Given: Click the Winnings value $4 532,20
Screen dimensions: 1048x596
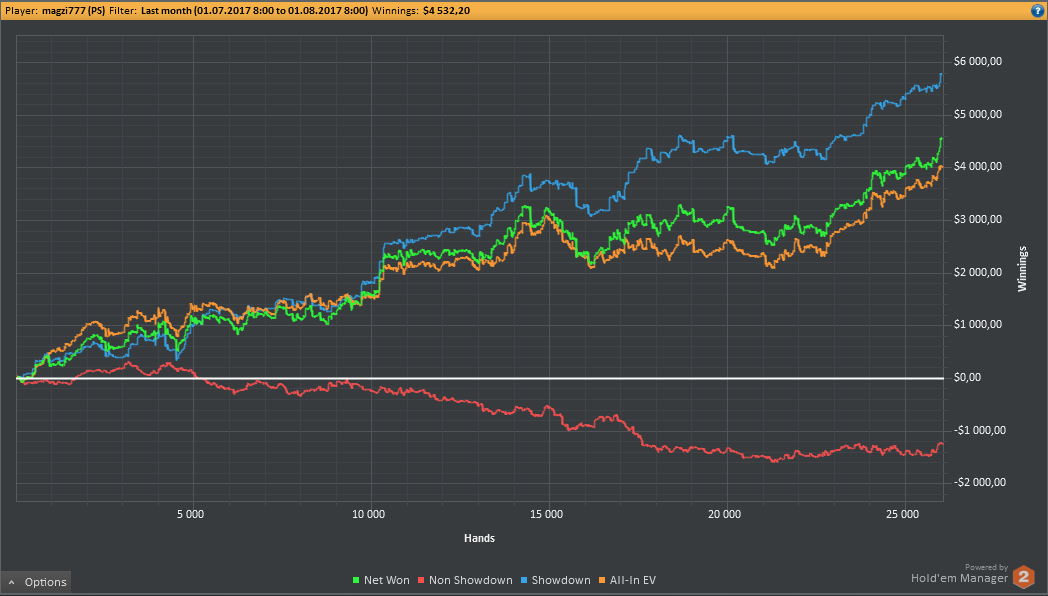Looking at the screenshot, I should [x=446, y=11].
